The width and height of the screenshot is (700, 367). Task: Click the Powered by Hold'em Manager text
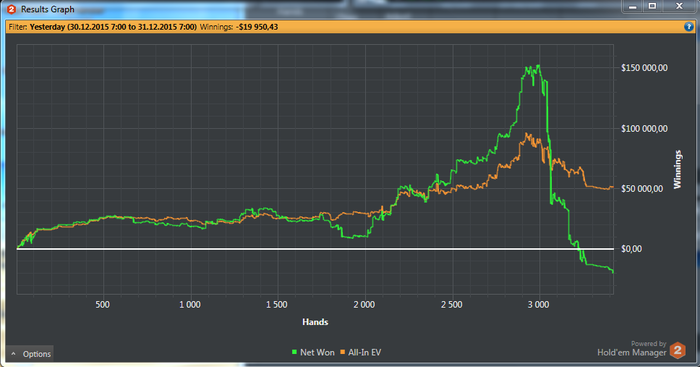(632, 349)
